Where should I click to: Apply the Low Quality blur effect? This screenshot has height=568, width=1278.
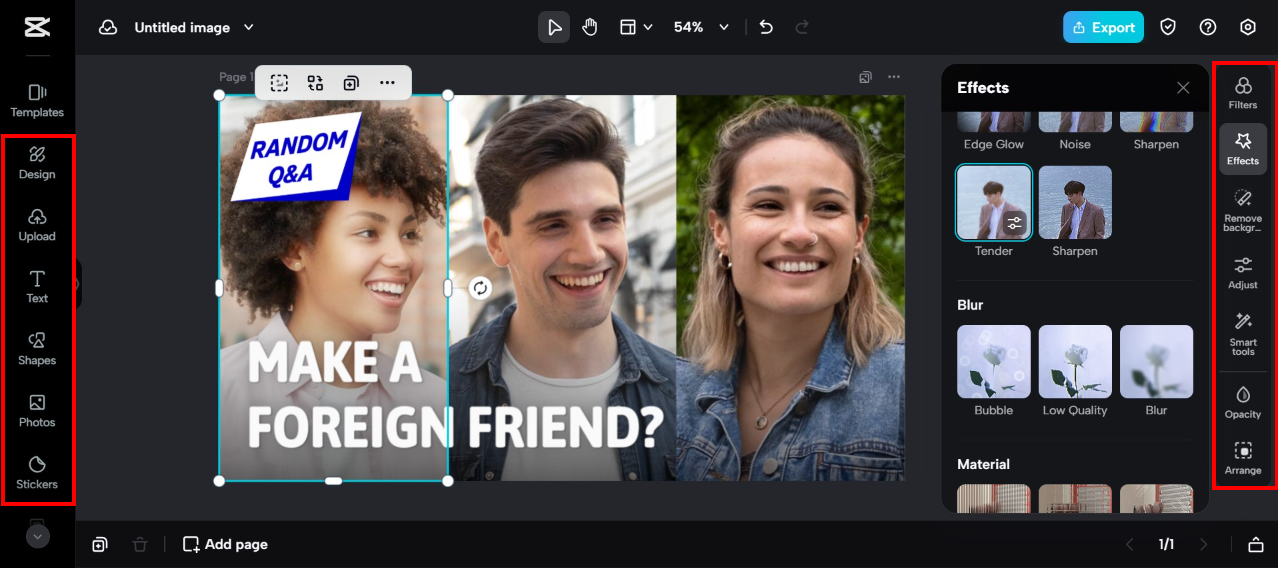(1075, 362)
